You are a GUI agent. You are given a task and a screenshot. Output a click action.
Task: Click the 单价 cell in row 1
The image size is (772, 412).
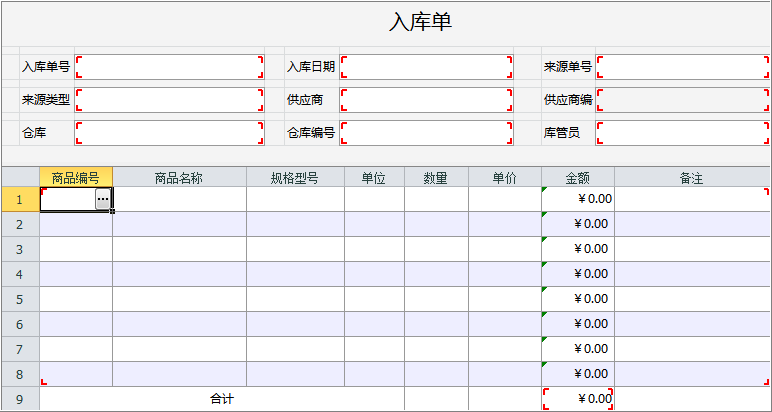505,199
